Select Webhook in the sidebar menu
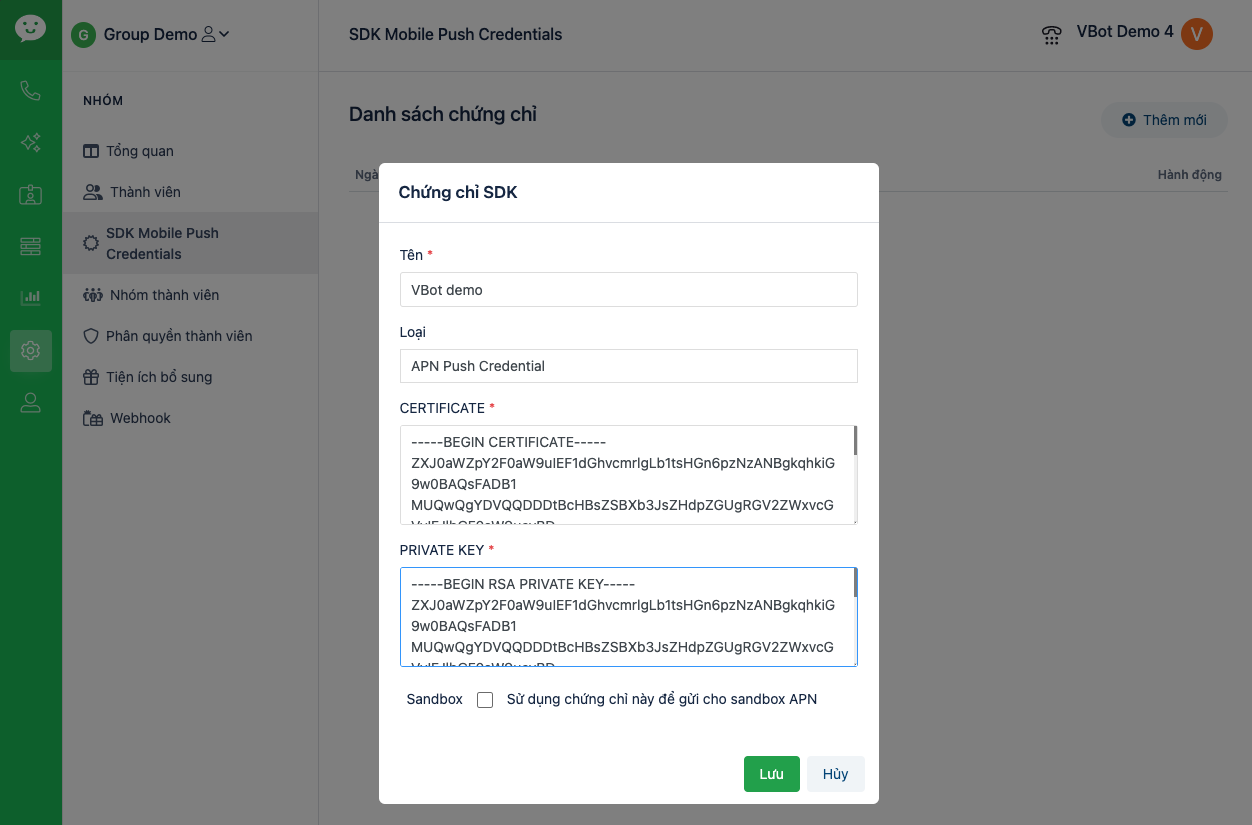The image size is (1252, 825). coord(140,418)
